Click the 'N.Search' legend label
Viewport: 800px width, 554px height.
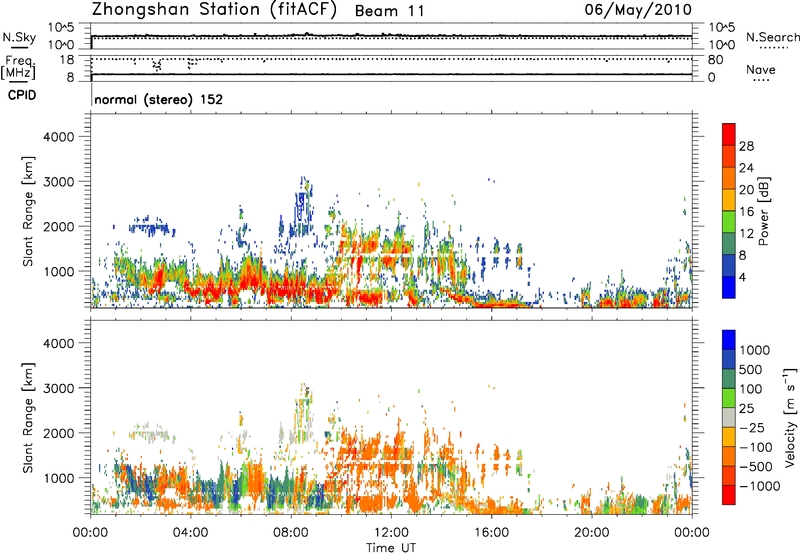(772, 37)
